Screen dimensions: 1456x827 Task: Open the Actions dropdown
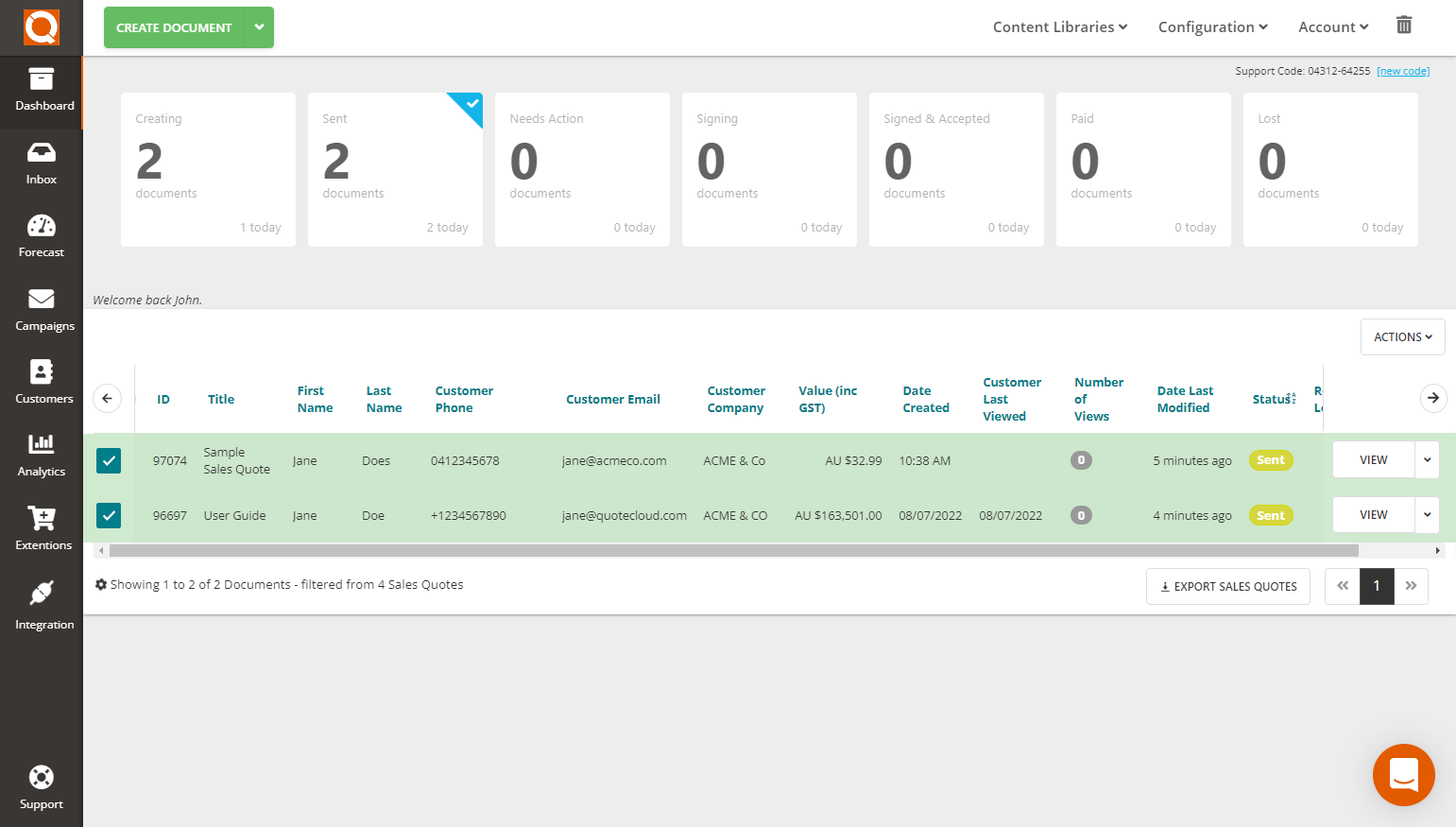(1402, 336)
